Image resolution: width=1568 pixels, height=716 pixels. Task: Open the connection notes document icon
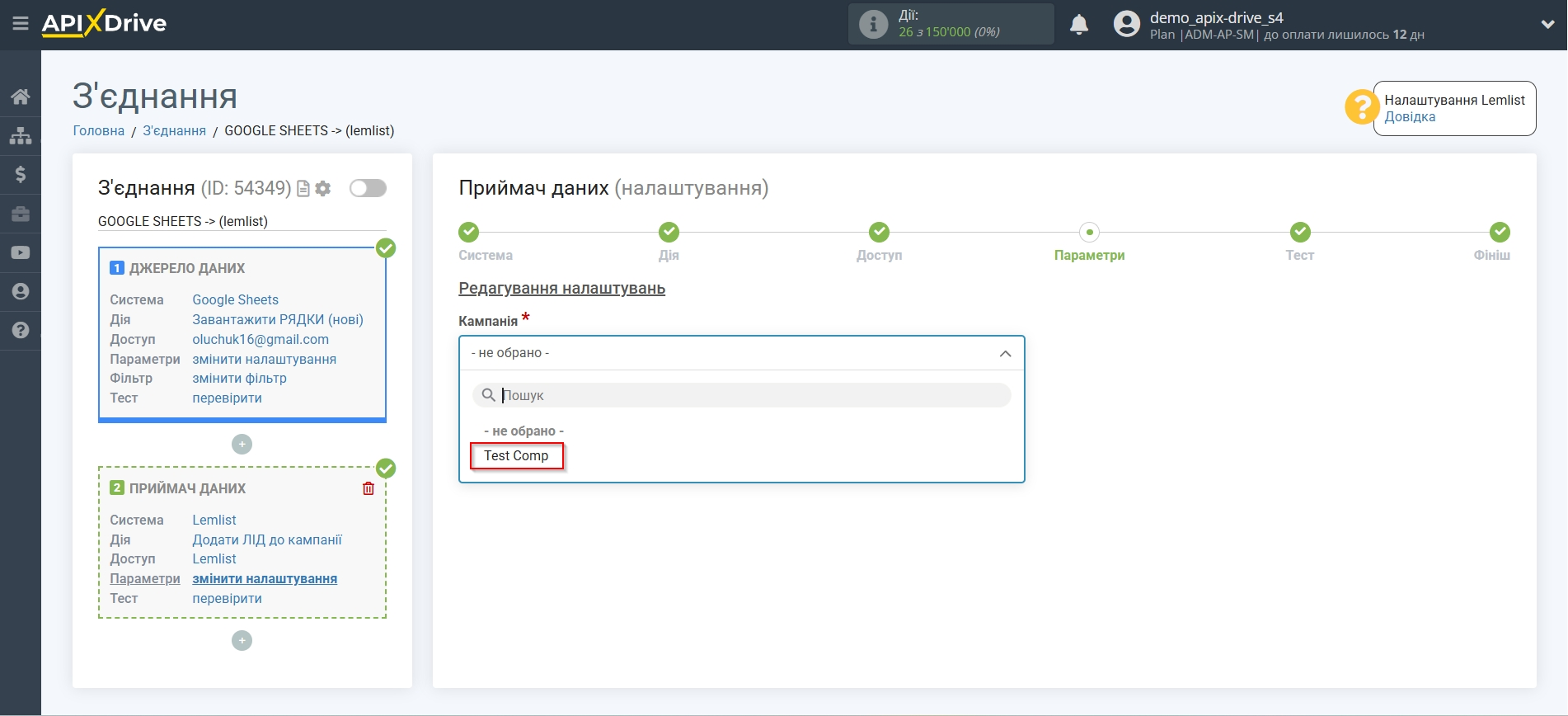(x=303, y=189)
